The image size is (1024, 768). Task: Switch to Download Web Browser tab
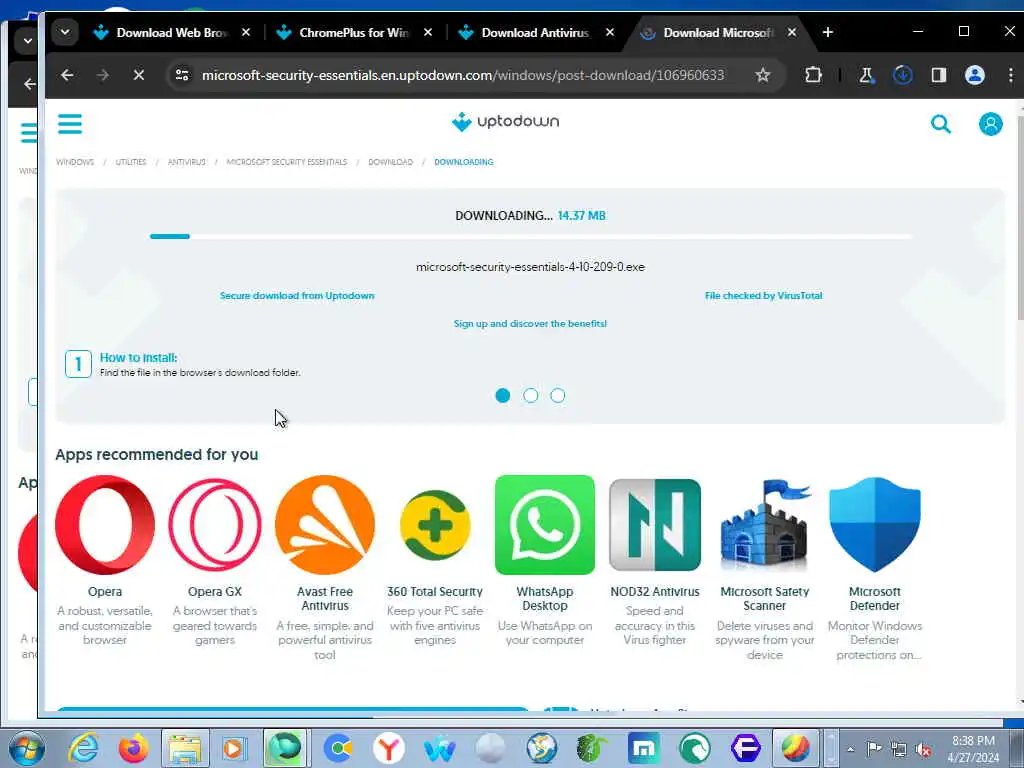tap(172, 32)
